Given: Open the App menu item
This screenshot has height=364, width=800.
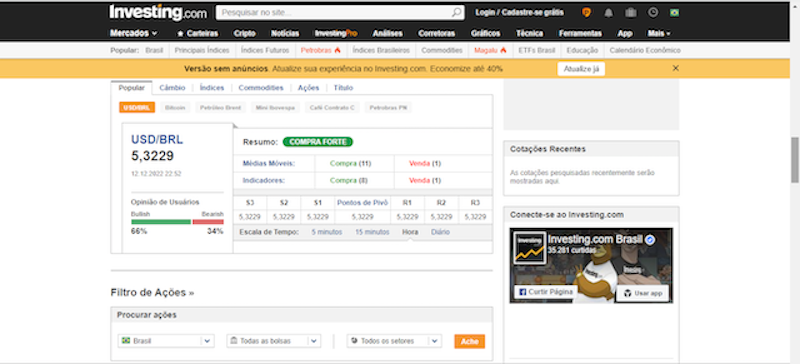Looking at the screenshot, I should point(625,33).
